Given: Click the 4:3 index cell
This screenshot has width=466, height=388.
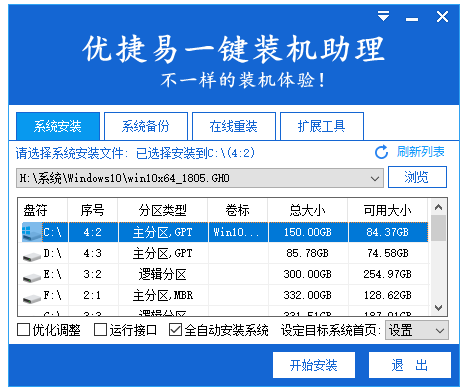Looking at the screenshot, I should [93, 253].
